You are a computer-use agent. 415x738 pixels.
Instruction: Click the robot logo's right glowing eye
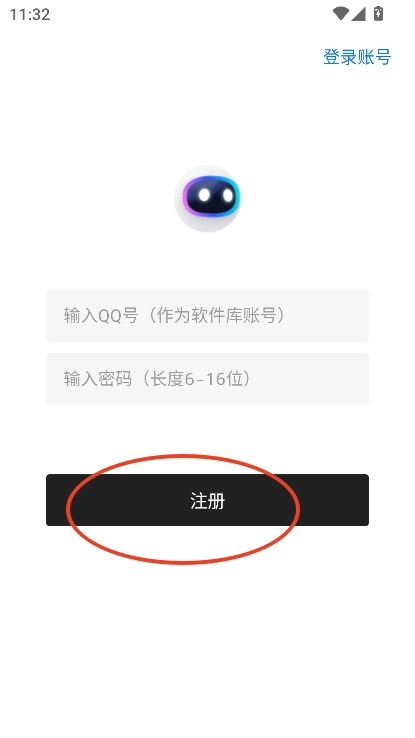tap(228, 194)
